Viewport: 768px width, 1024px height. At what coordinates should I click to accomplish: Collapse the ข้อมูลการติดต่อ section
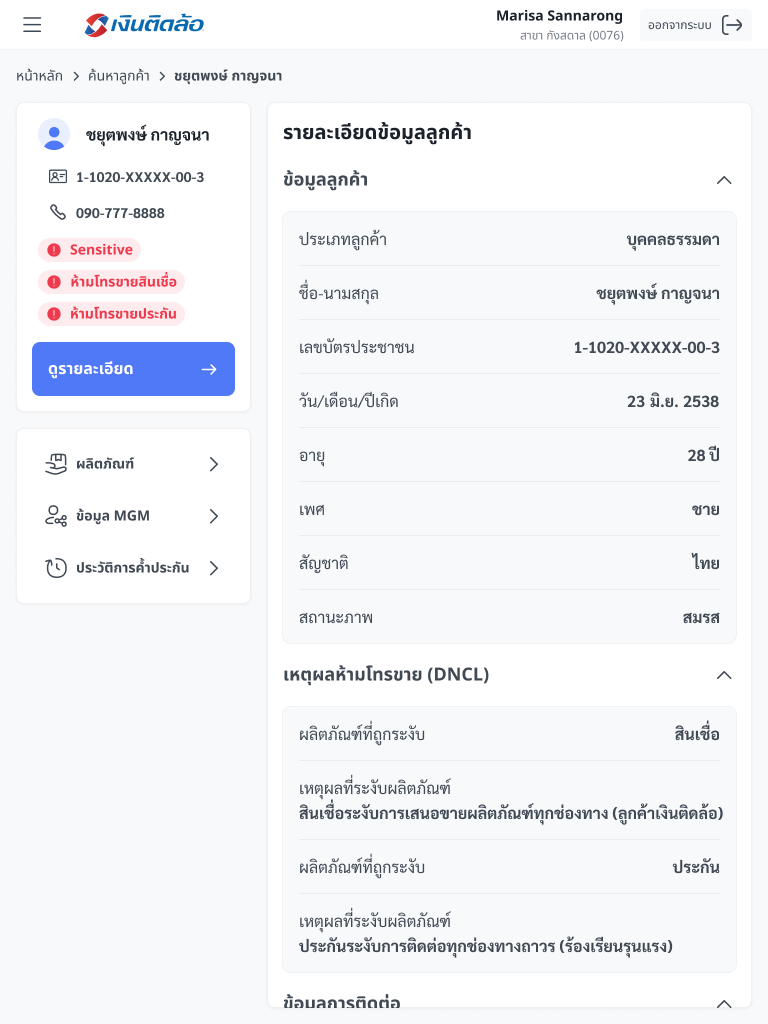click(x=724, y=1002)
